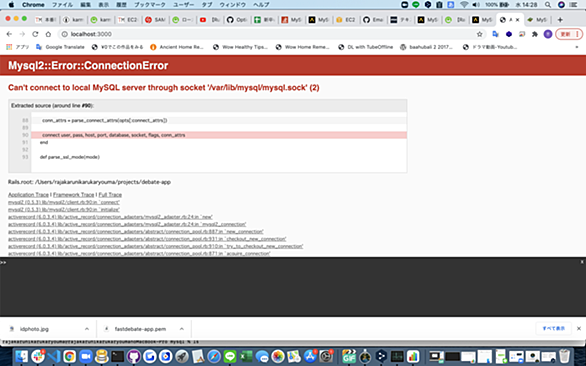Show the Full Trace

(110, 195)
